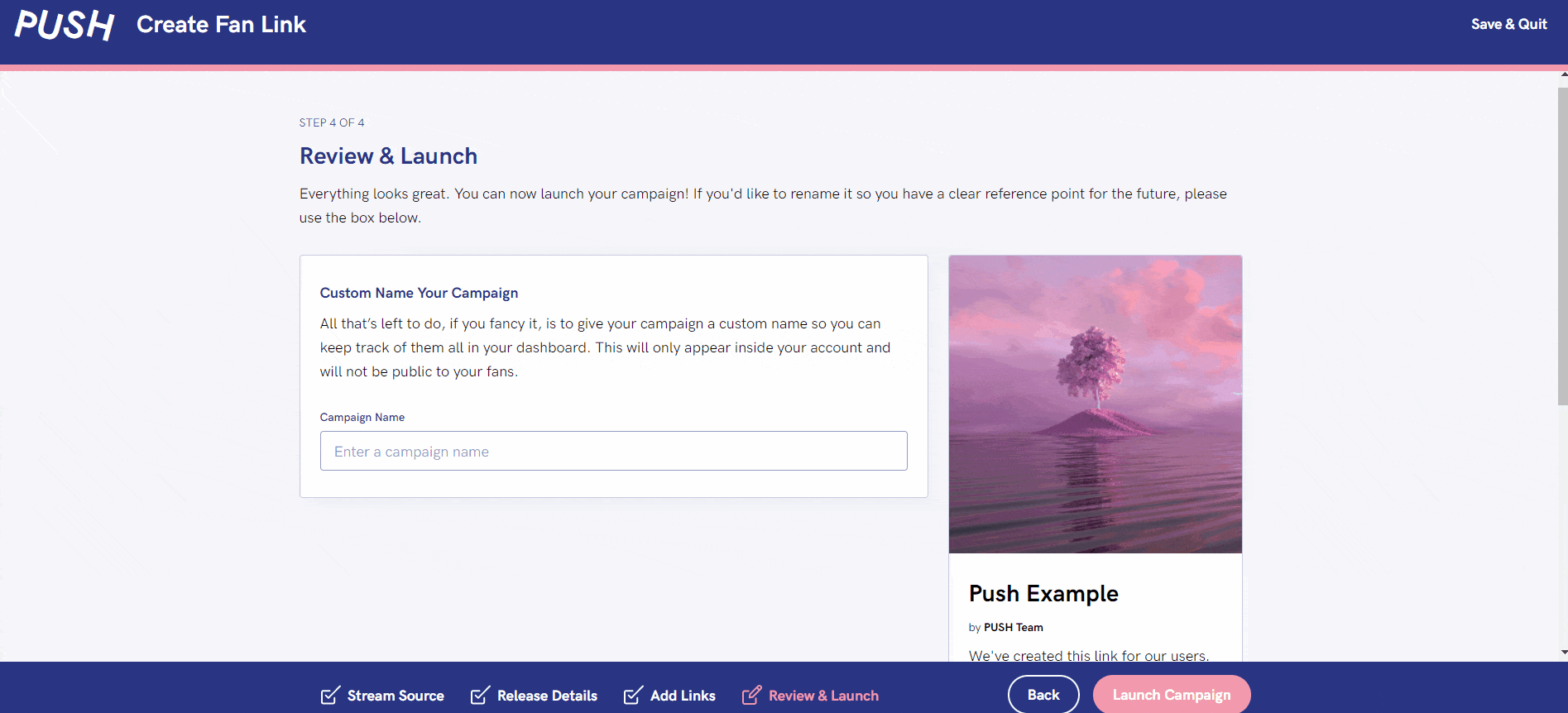
Task: Click the pink tree artwork preview
Action: point(1096,404)
